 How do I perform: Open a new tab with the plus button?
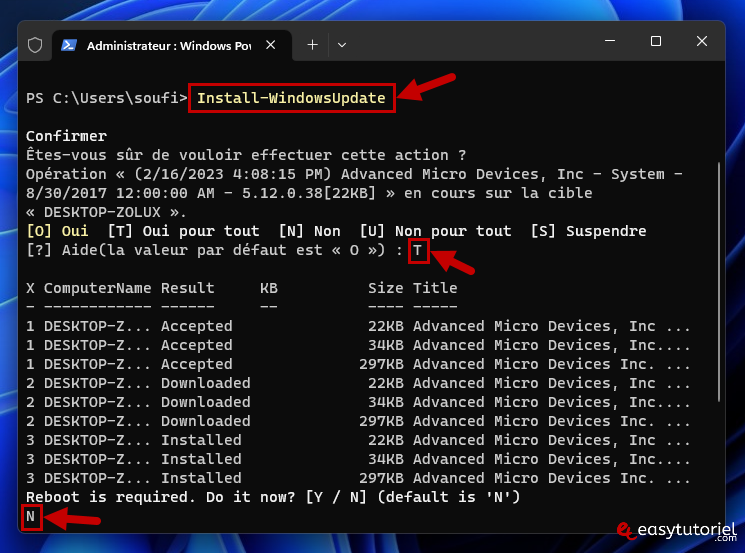click(312, 45)
